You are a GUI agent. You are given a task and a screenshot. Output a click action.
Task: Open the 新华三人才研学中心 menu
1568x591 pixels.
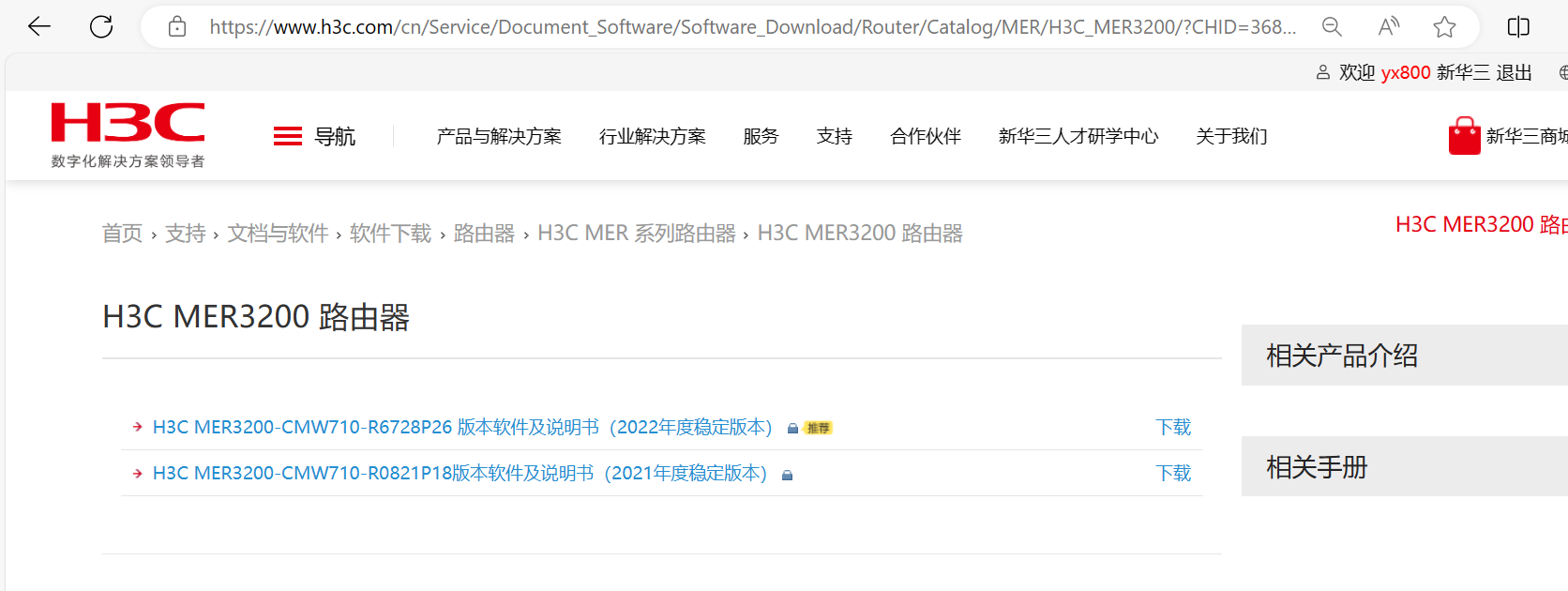[1078, 136]
